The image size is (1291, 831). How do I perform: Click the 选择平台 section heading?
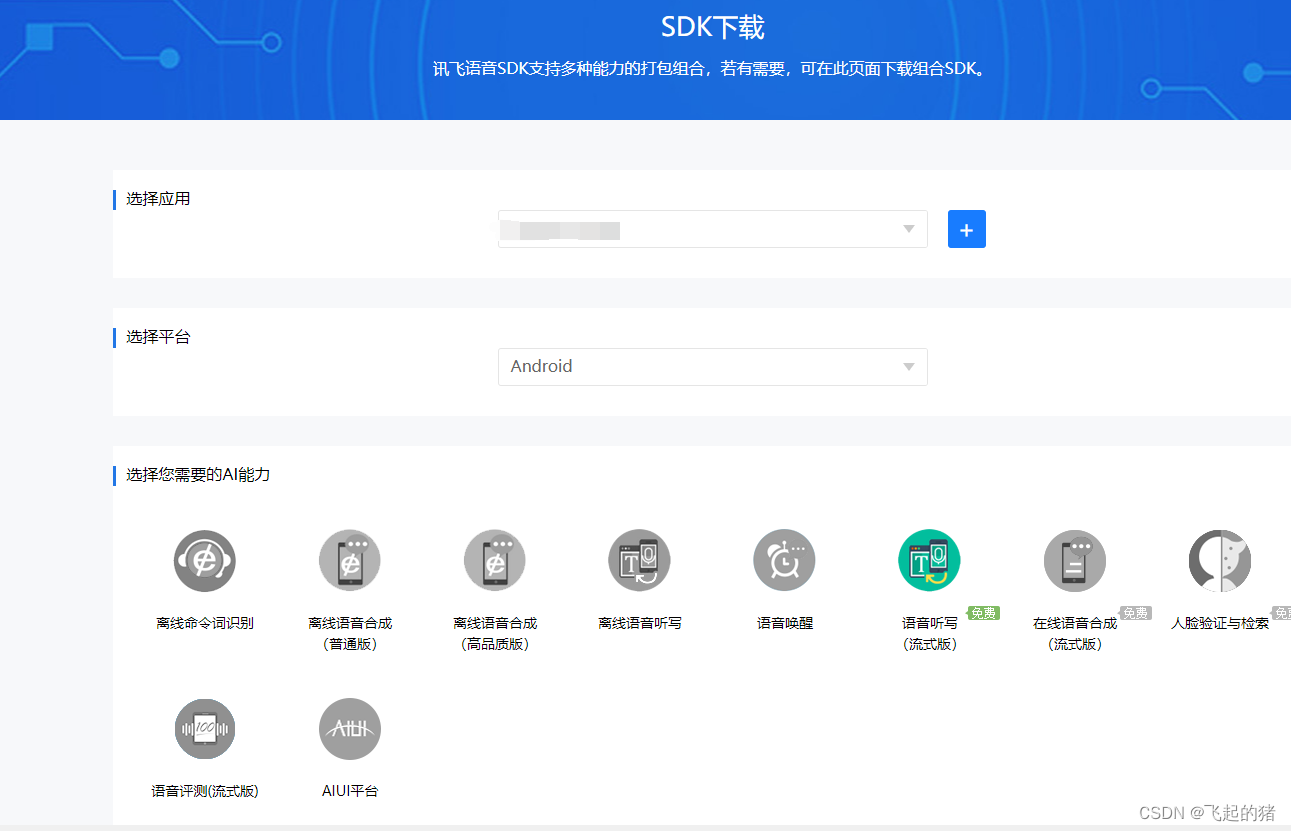pyautogui.click(x=158, y=337)
